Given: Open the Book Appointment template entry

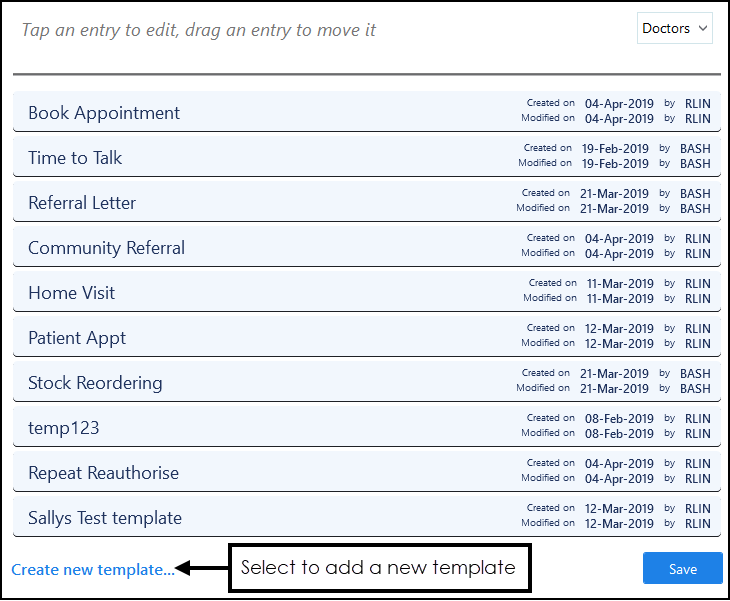Looking at the screenshot, I should point(104,113).
